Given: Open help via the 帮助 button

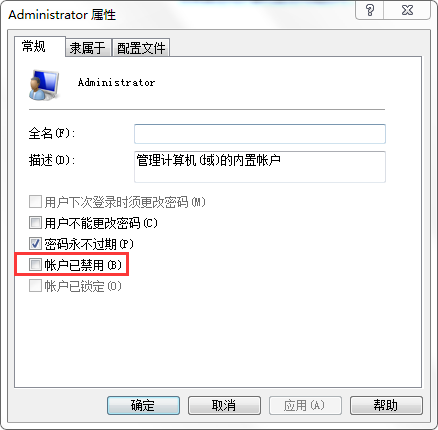Looking at the screenshot, I should tap(386, 405).
